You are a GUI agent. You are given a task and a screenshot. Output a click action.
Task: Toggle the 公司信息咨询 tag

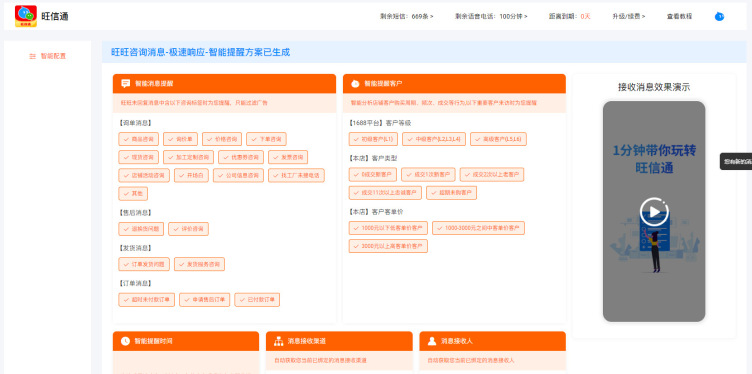pyautogui.click(x=238, y=175)
